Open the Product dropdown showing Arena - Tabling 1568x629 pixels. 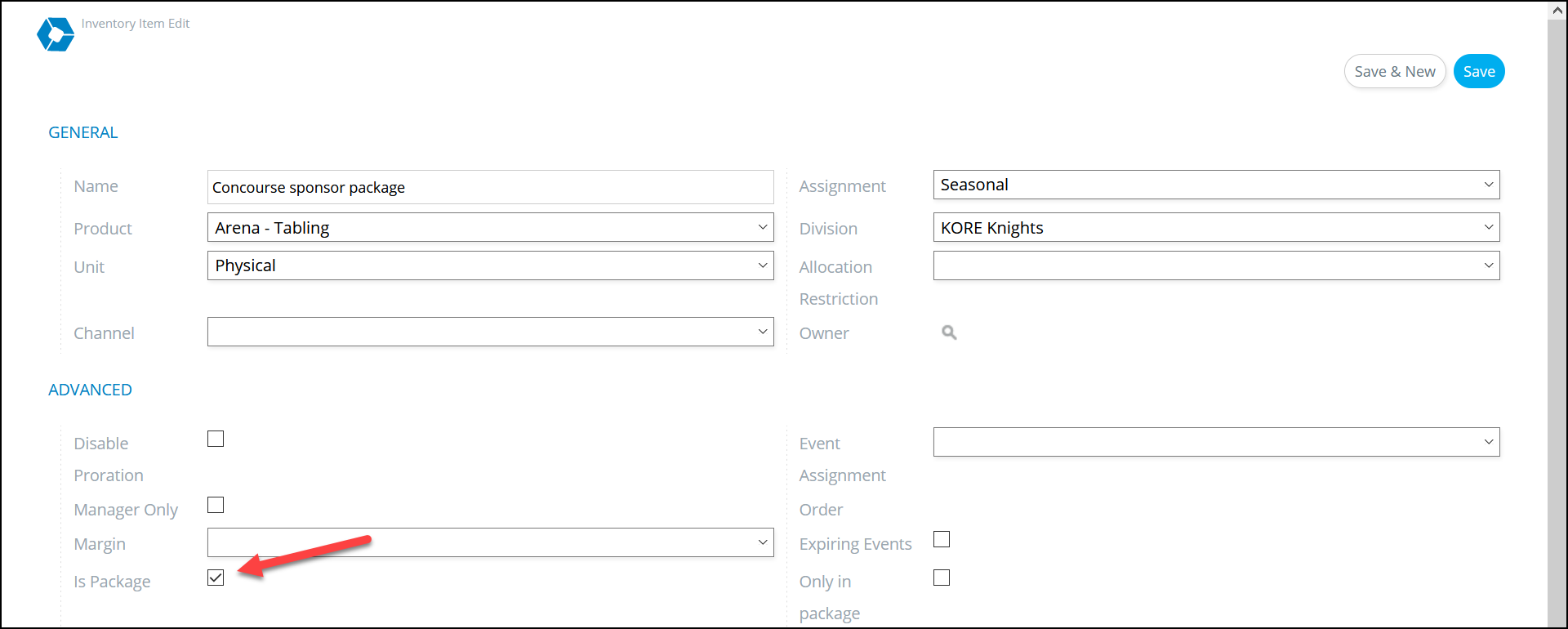[491, 227]
